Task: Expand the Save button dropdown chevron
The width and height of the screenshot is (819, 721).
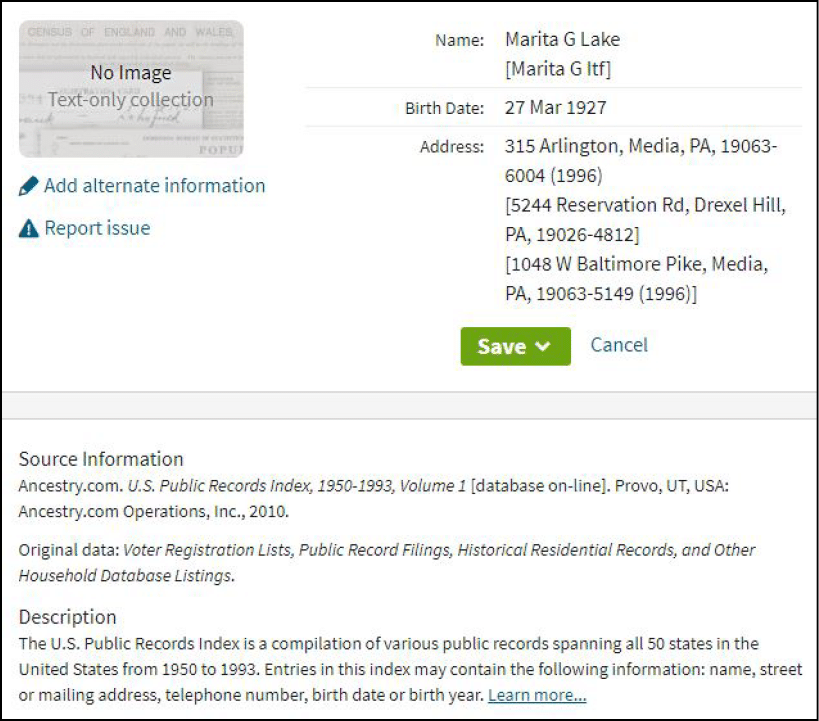Action: coord(544,347)
